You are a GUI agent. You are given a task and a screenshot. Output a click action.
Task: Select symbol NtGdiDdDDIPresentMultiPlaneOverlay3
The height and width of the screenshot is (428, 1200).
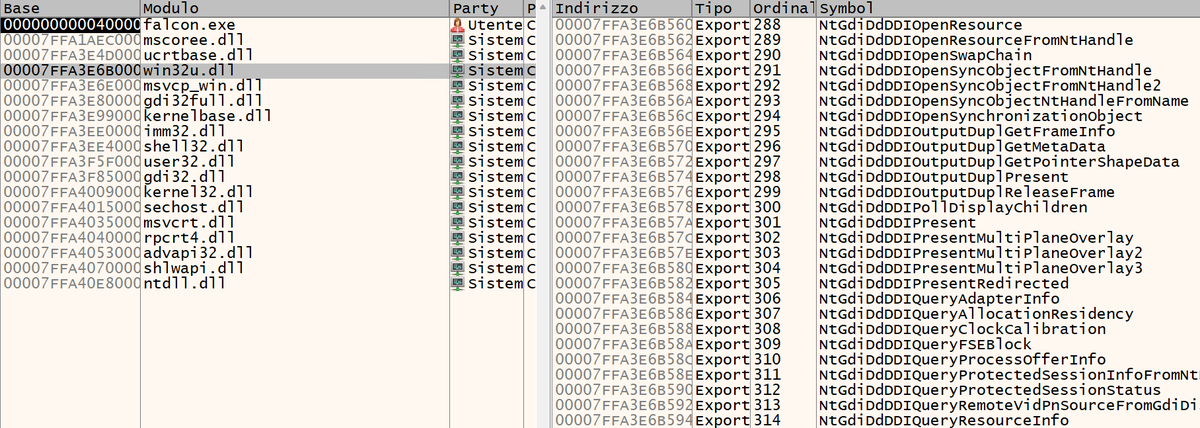(981, 268)
